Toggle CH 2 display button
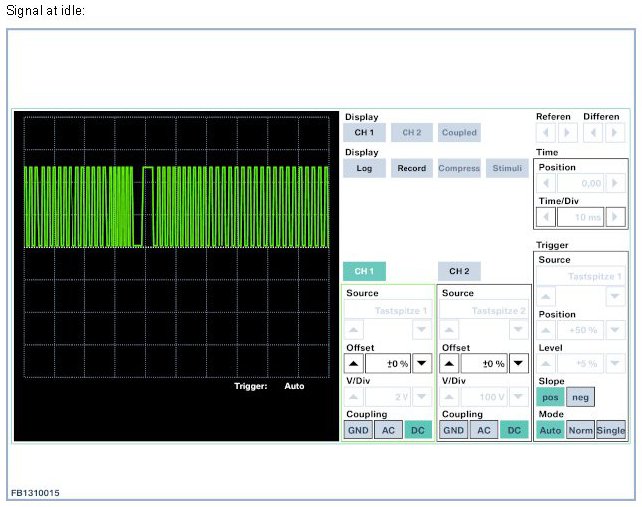This screenshot has height=507, width=642. coord(411,132)
